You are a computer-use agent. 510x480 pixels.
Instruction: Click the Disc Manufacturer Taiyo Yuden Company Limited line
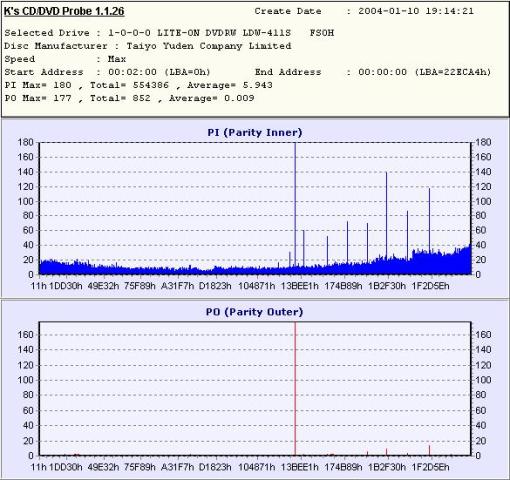click(148, 46)
